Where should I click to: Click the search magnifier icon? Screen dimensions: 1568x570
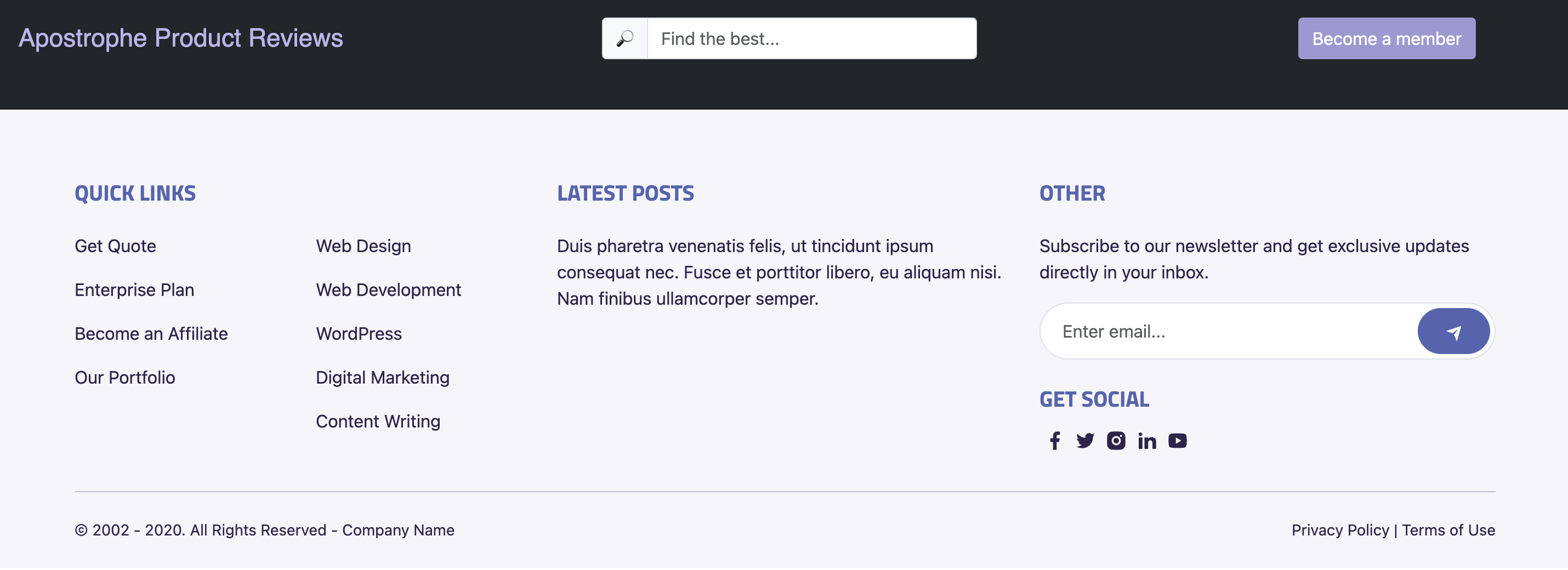624,38
